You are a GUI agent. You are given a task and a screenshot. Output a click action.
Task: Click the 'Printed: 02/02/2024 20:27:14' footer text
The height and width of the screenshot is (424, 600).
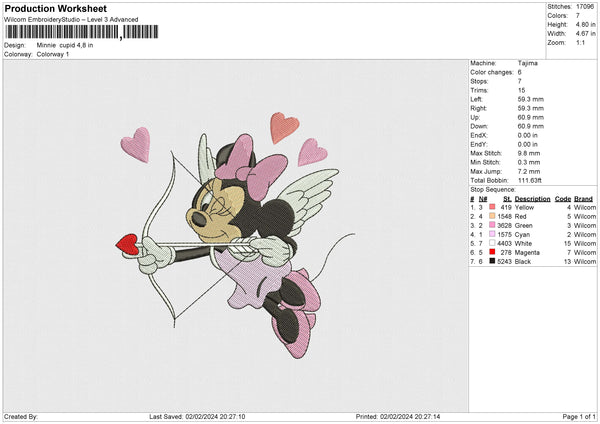[x=398, y=416]
